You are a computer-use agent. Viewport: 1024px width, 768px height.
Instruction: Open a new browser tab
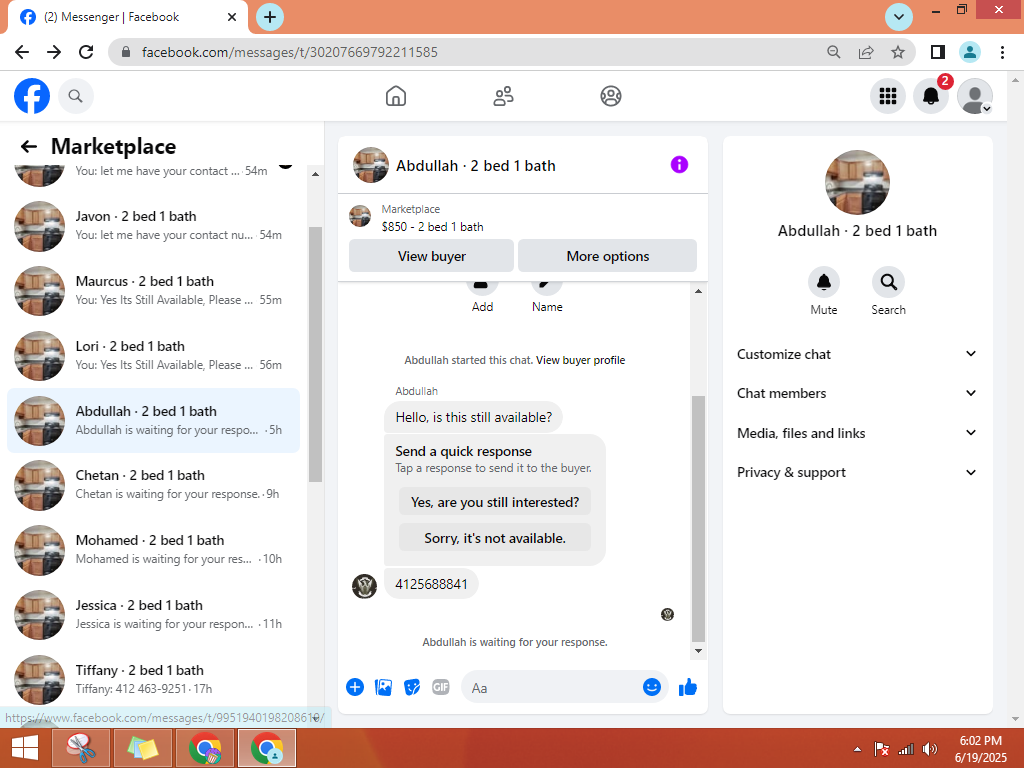tap(270, 17)
